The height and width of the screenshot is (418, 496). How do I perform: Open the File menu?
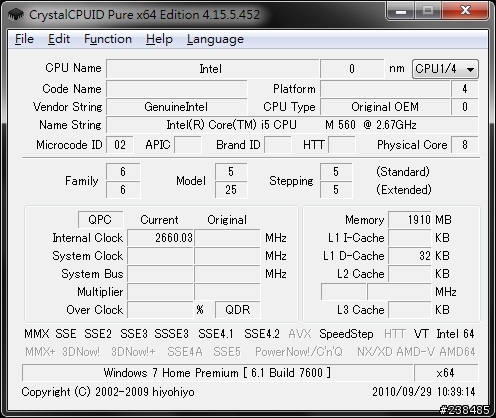24,39
